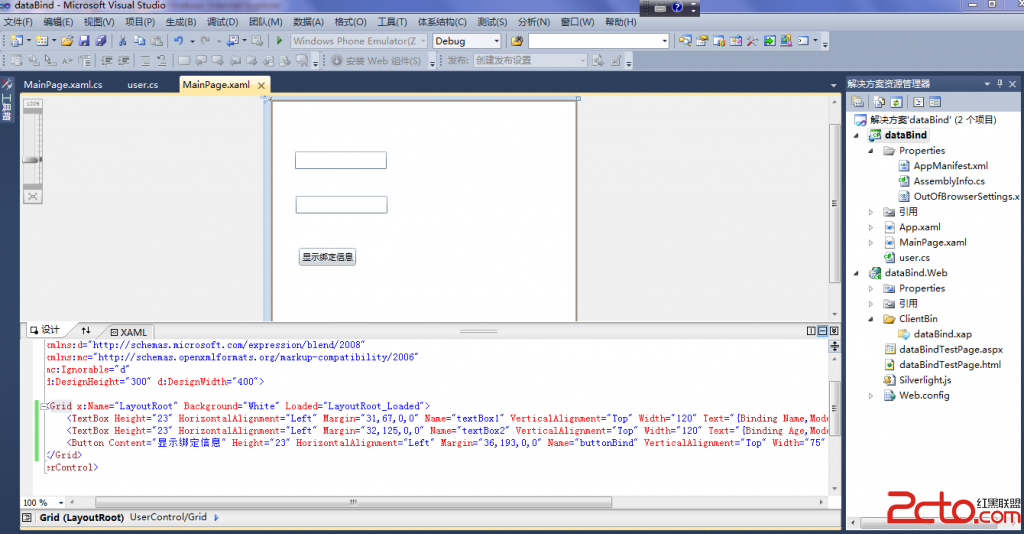Toggle auto-hide pin on Solution Explorer

(x=1000, y=84)
